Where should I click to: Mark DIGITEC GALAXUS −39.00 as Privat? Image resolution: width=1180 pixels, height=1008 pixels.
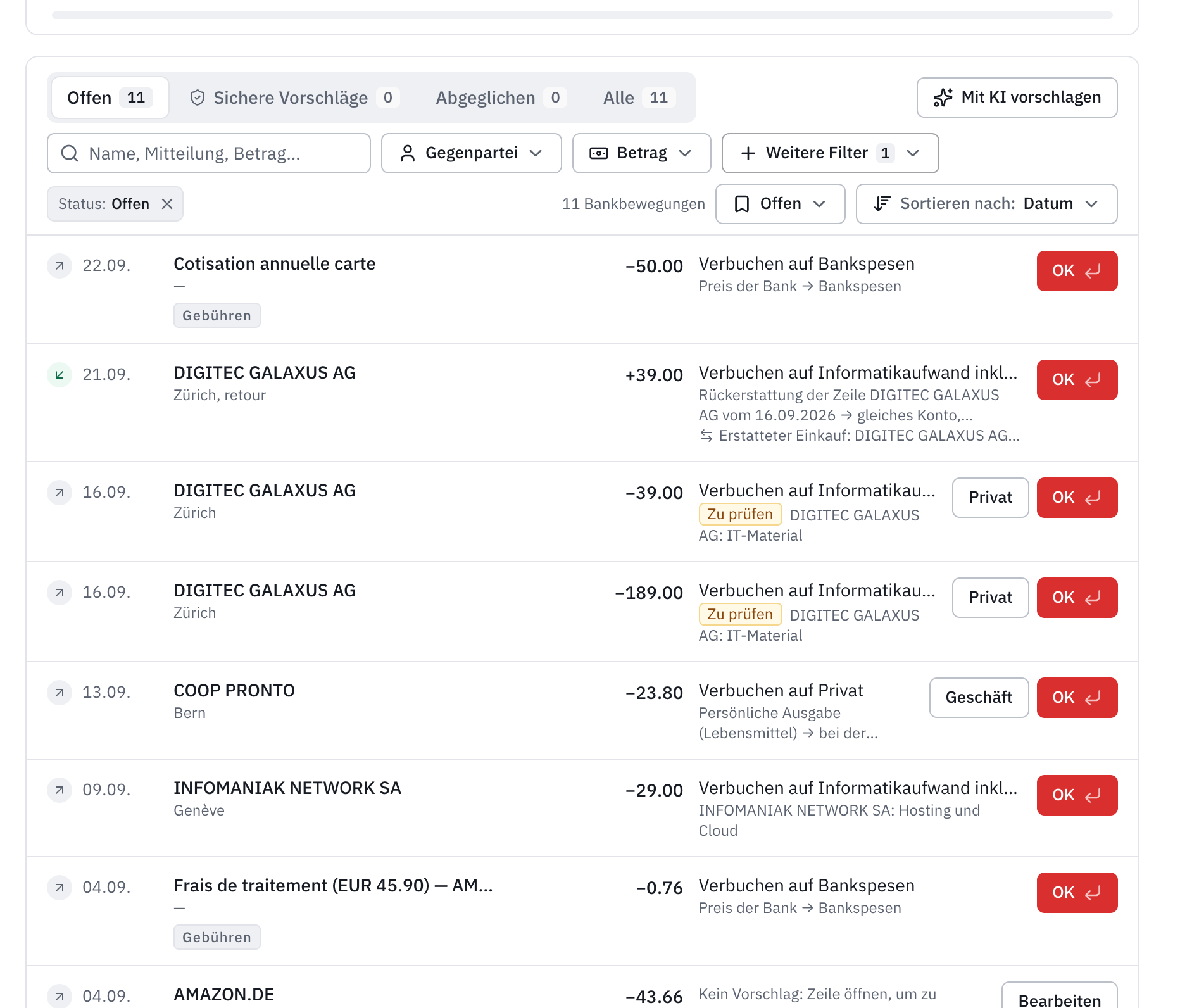pyautogui.click(x=990, y=498)
